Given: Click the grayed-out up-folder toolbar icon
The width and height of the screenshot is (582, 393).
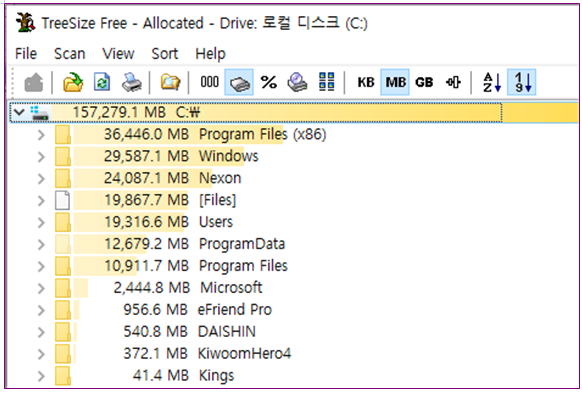Looking at the screenshot, I should (33, 82).
